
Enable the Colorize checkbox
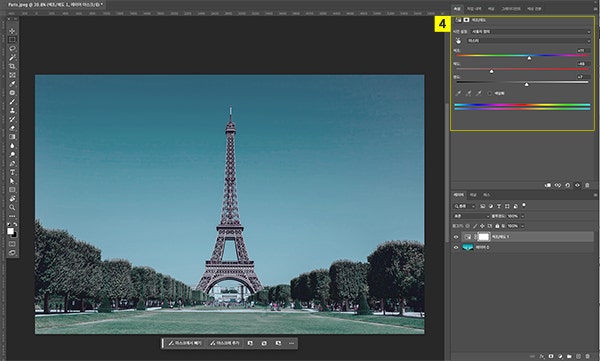489,93
